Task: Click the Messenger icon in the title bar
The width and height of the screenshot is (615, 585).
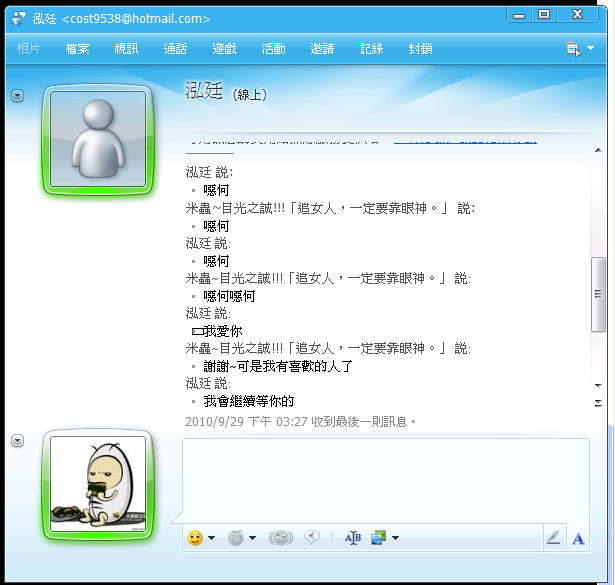Action: (18, 18)
